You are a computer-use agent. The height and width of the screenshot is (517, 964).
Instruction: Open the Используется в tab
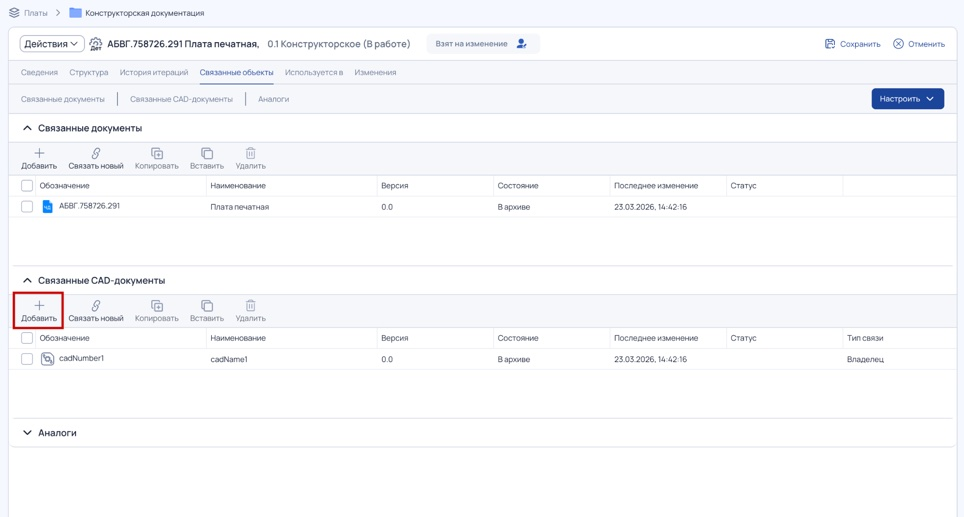(x=314, y=72)
